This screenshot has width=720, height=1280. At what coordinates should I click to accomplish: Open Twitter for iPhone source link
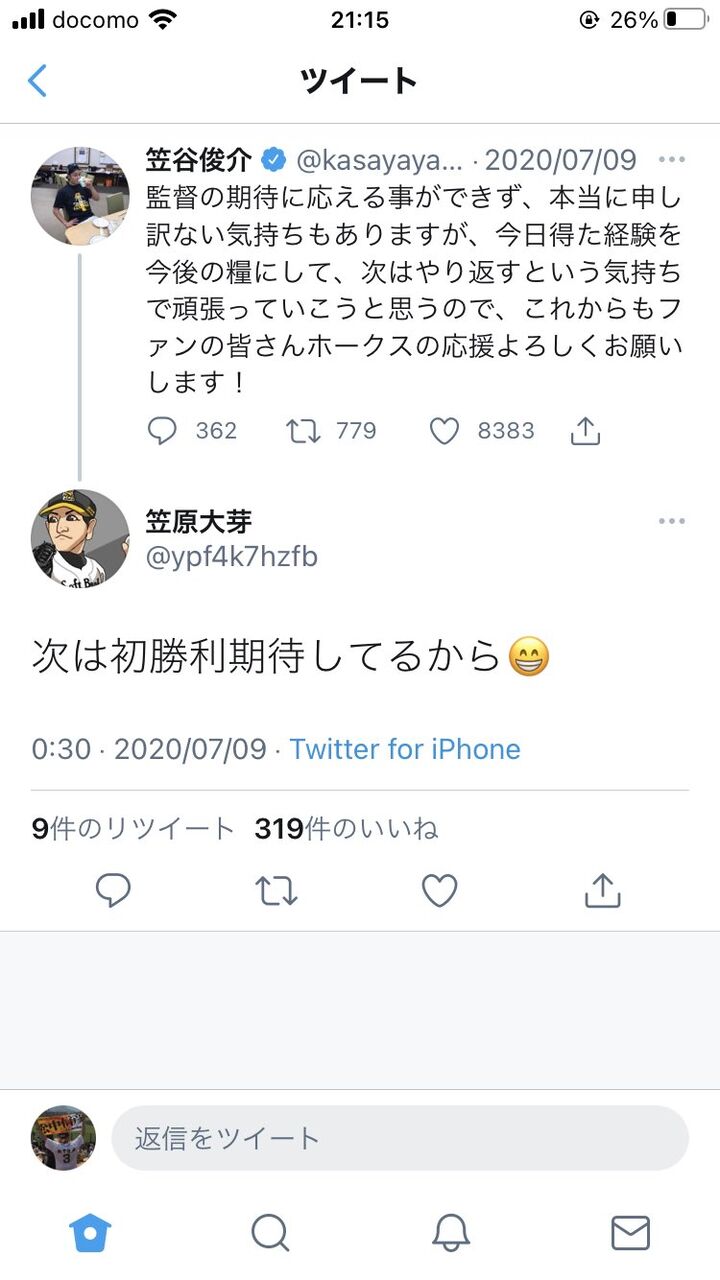[x=405, y=749]
